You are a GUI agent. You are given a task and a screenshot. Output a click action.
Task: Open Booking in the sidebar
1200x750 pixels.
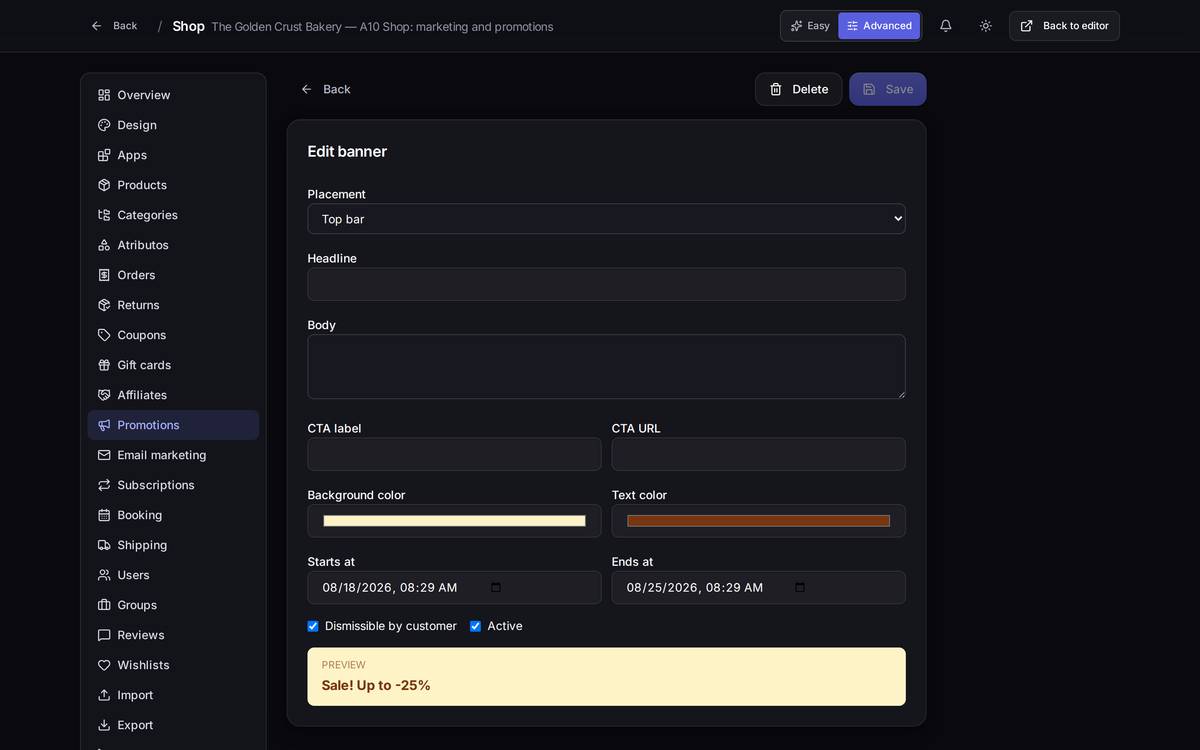tap(173, 515)
